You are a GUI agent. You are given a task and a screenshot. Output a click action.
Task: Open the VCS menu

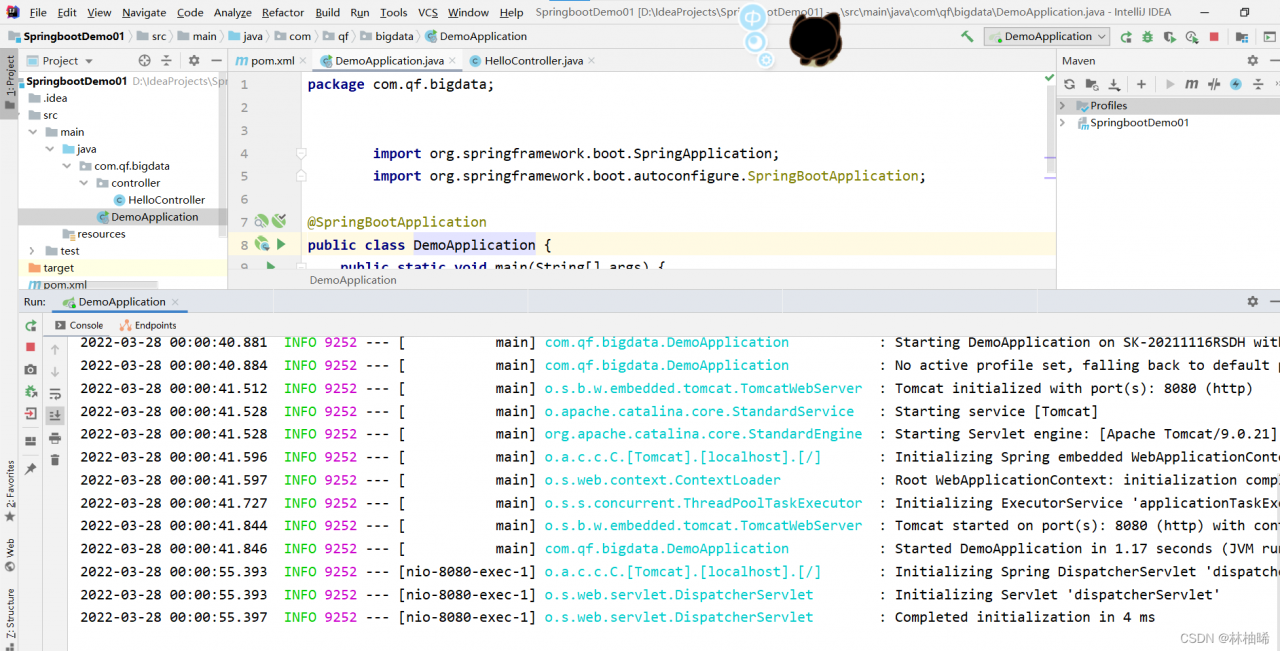point(427,12)
